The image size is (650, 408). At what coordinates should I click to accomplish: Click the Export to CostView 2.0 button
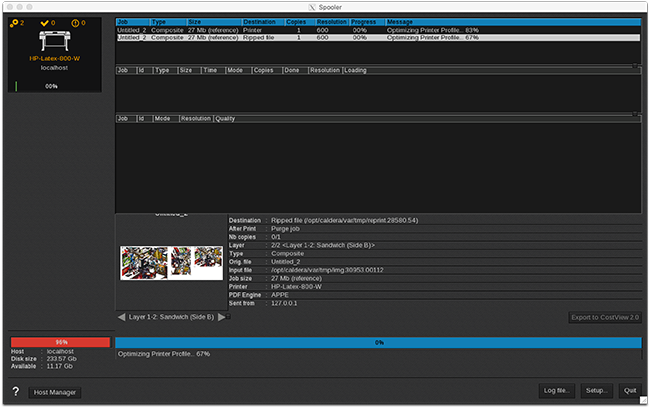click(604, 317)
